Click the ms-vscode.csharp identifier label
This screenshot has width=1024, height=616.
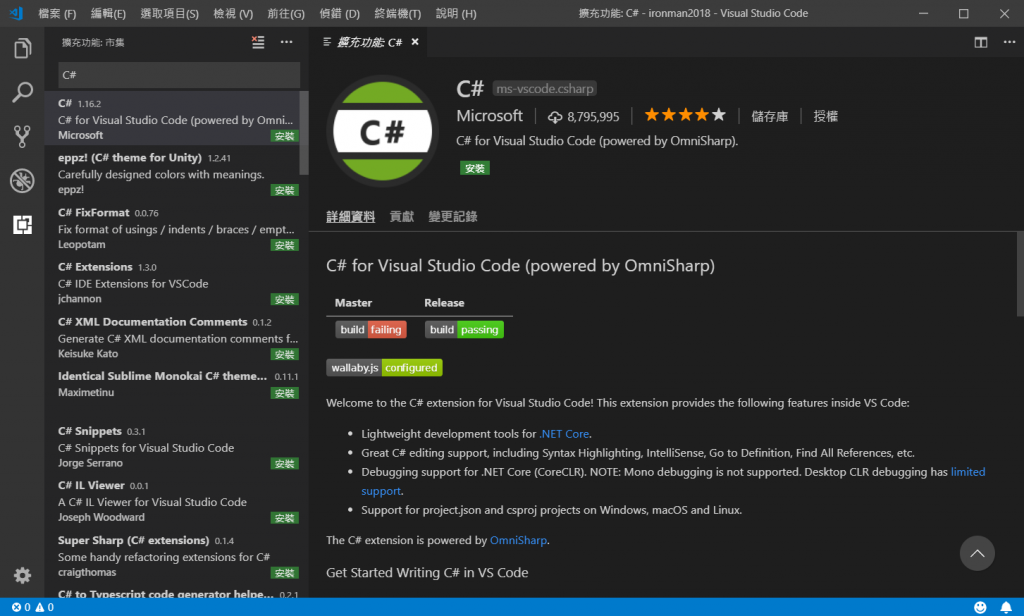point(545,88)
